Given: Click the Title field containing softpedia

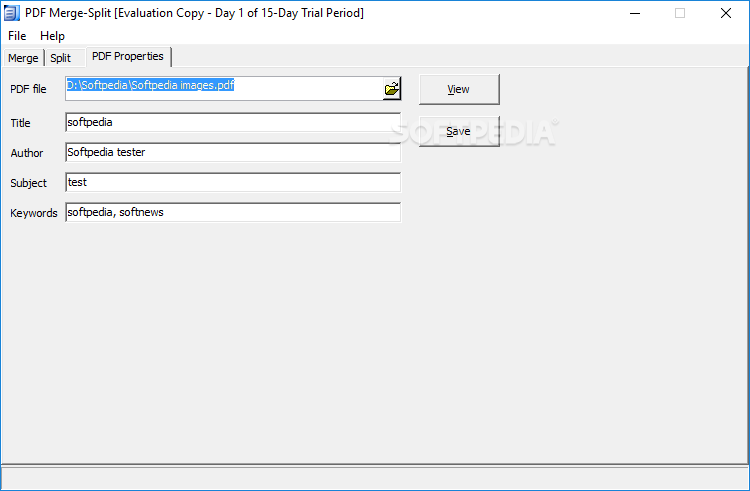Looking at the screenshot, I should [x=233, y=122].
